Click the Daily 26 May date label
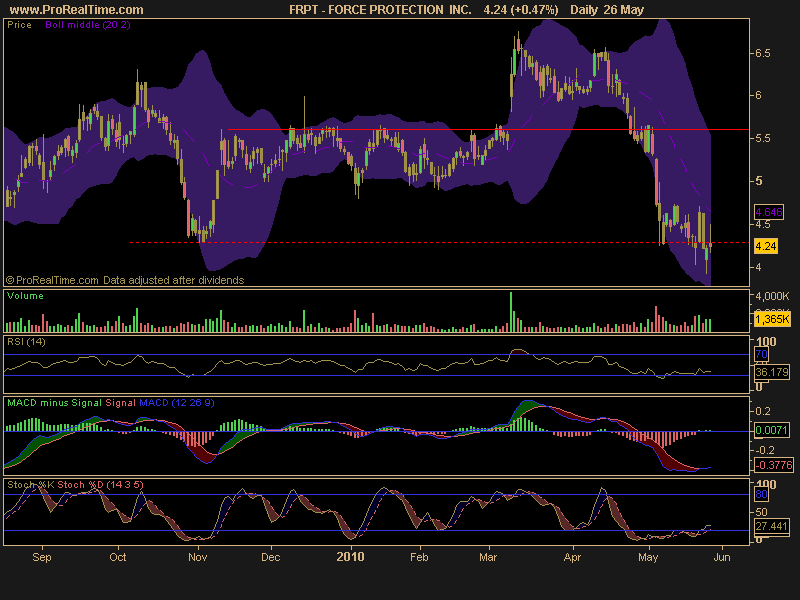 coord(607,10)
